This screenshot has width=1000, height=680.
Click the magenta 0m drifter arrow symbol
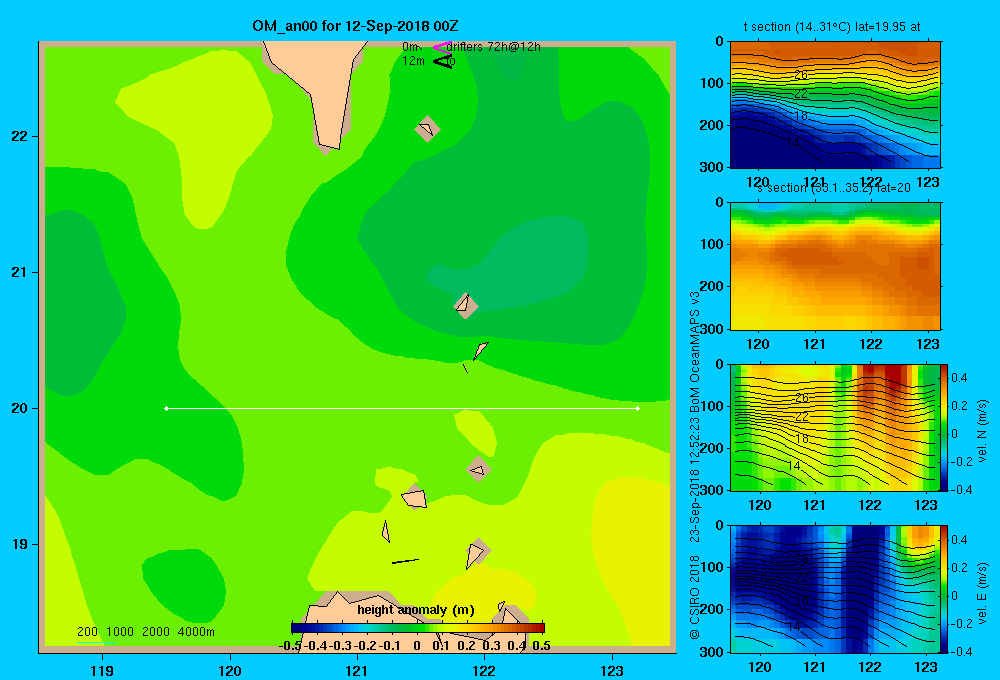[x=441, y=47]
